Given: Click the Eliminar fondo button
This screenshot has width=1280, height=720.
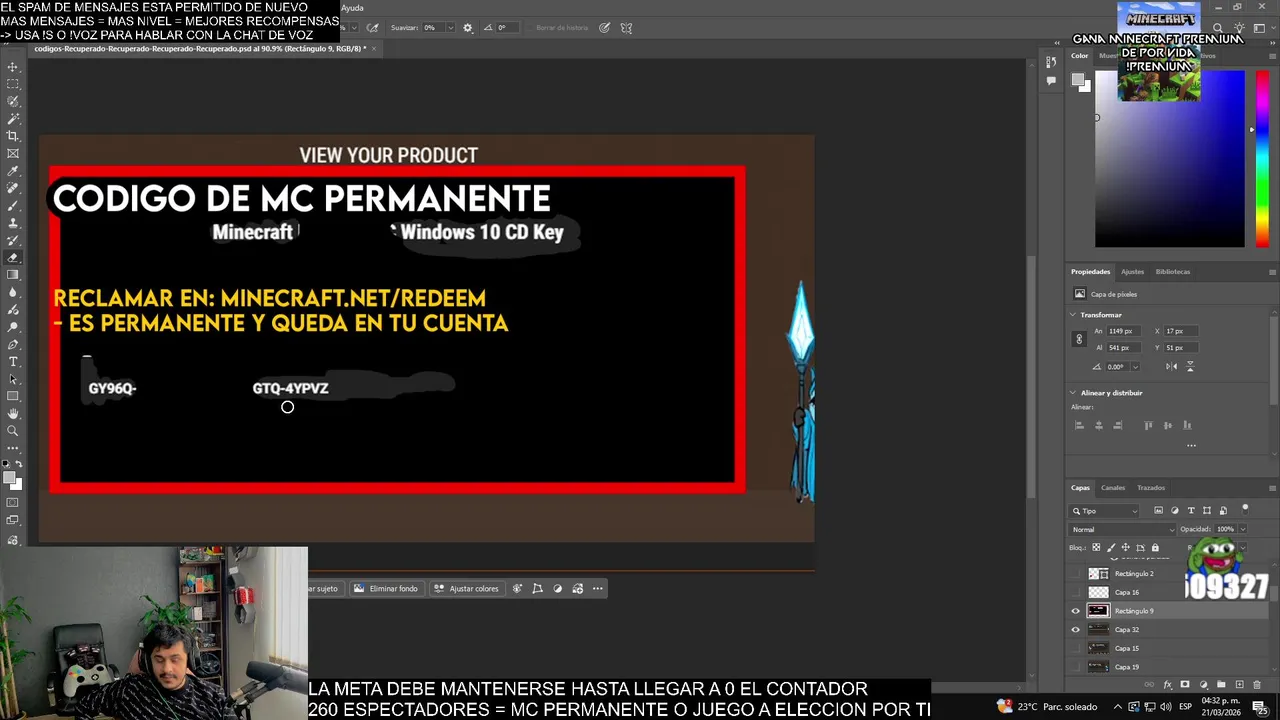Looking at the screenshot, I should coord(386,589).
